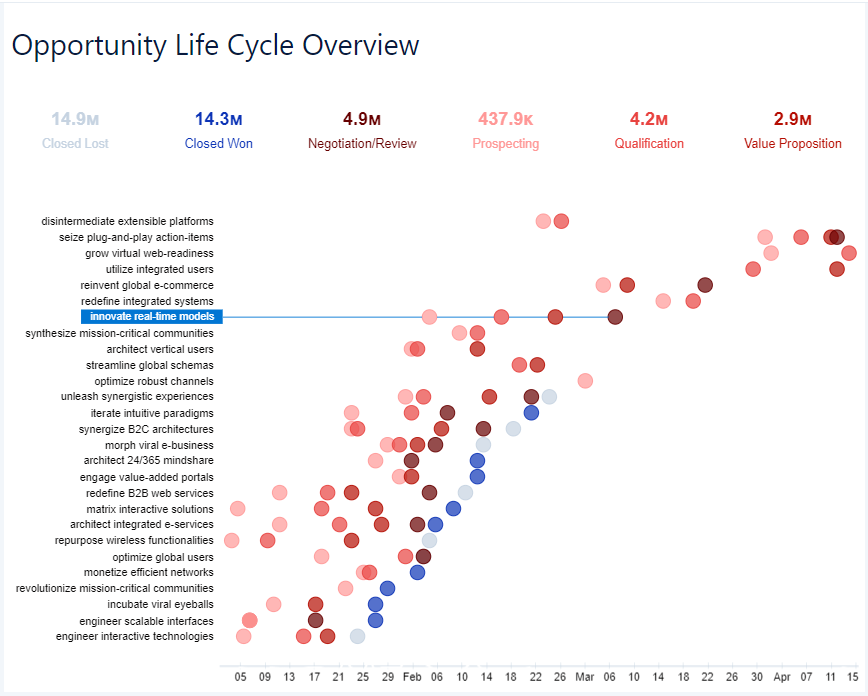868x696 pixels.
Task: Click the Mar label on date axis
Action: tap(585, 677)
